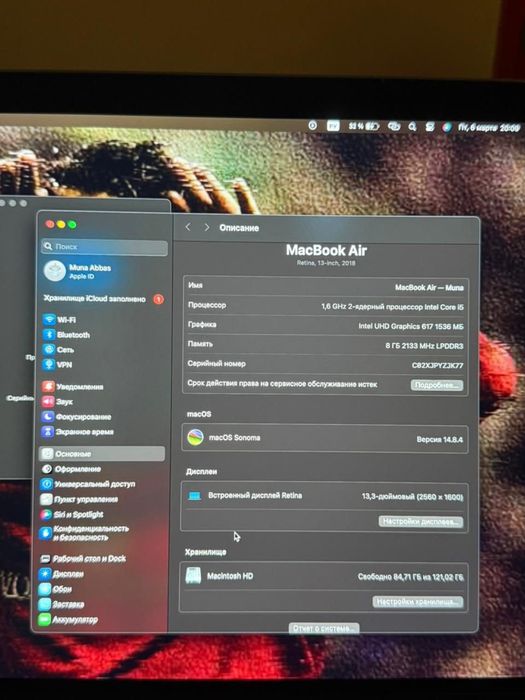Open Muna Abbas Apple ID account
The height and width of the screenshot is (700, 525).
(78, 271)
